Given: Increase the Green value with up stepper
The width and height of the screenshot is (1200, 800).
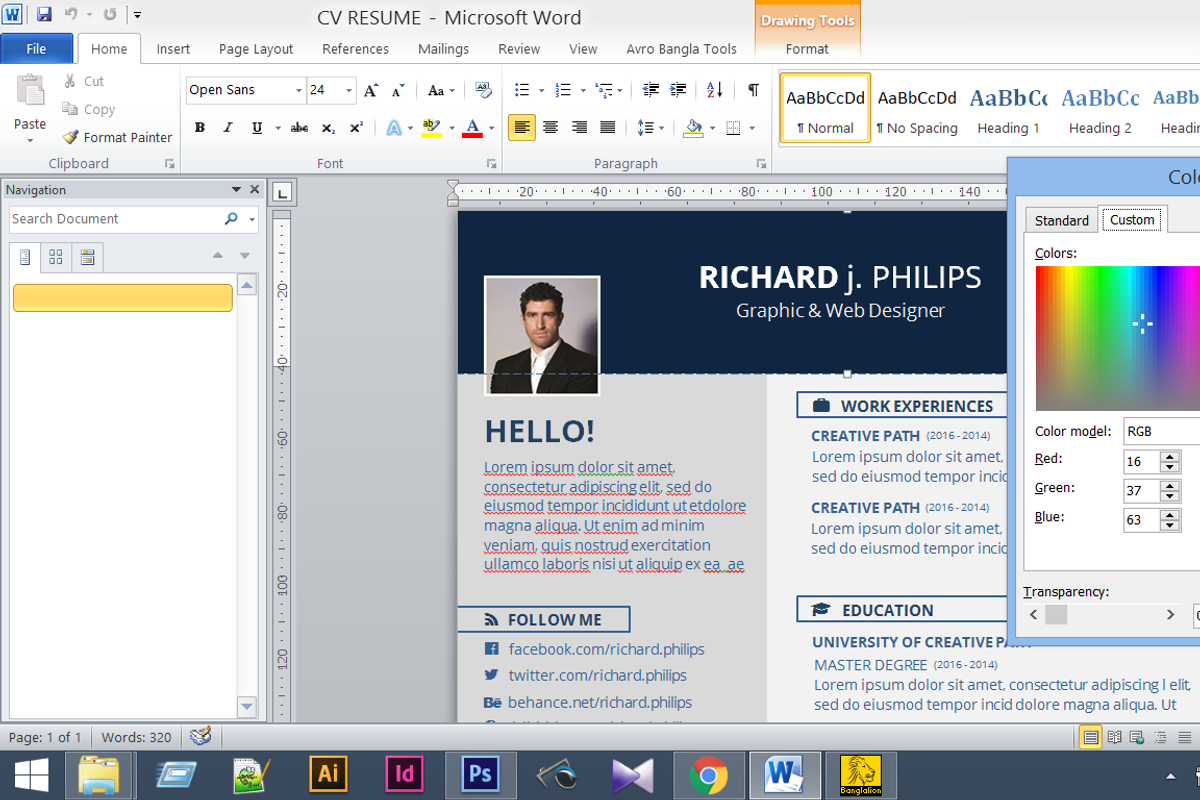Looking at the screenshot, I should click(x=1170, y=485).
